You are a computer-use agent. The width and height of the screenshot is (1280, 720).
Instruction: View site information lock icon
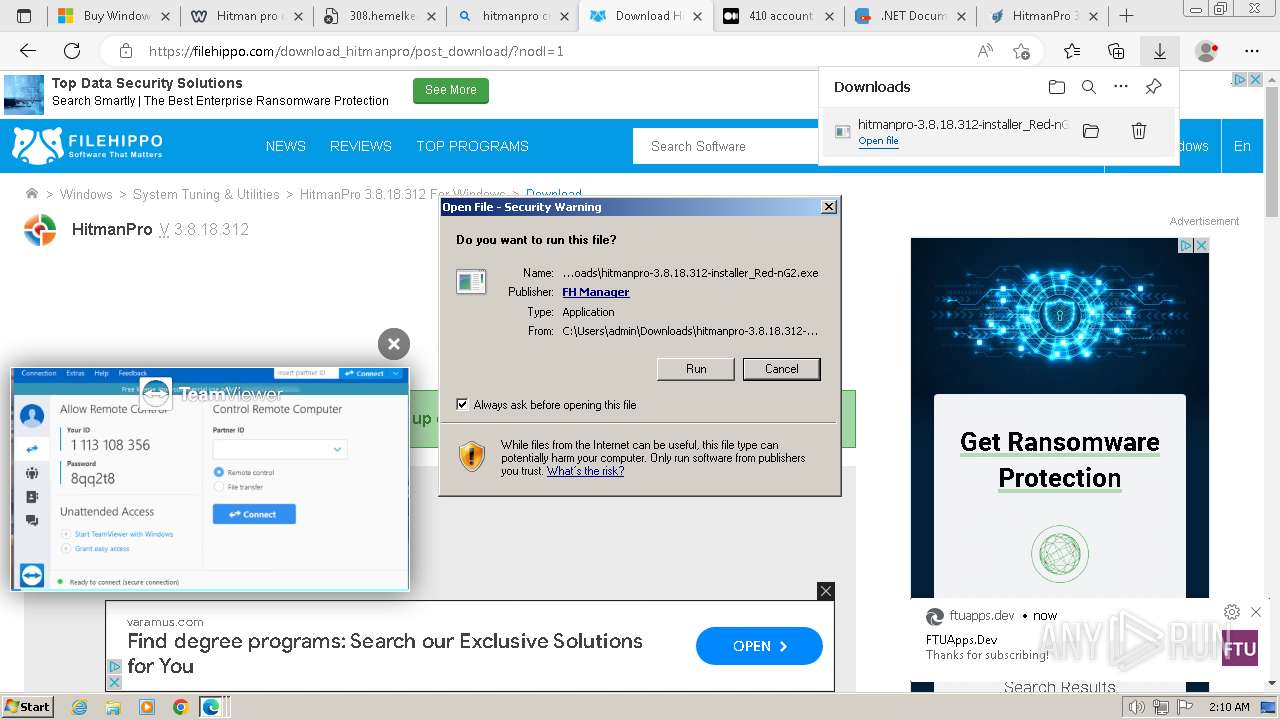126,51
